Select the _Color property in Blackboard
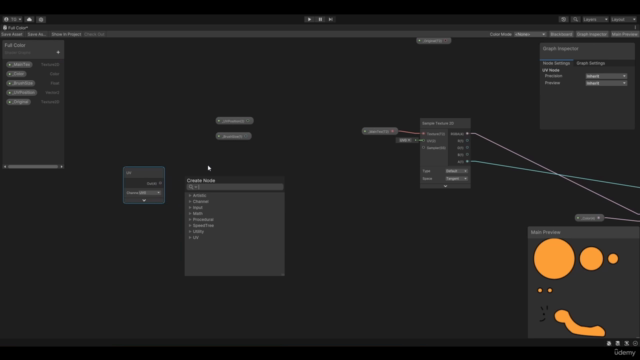Viewport: 640px width, 360px height. 17,74
